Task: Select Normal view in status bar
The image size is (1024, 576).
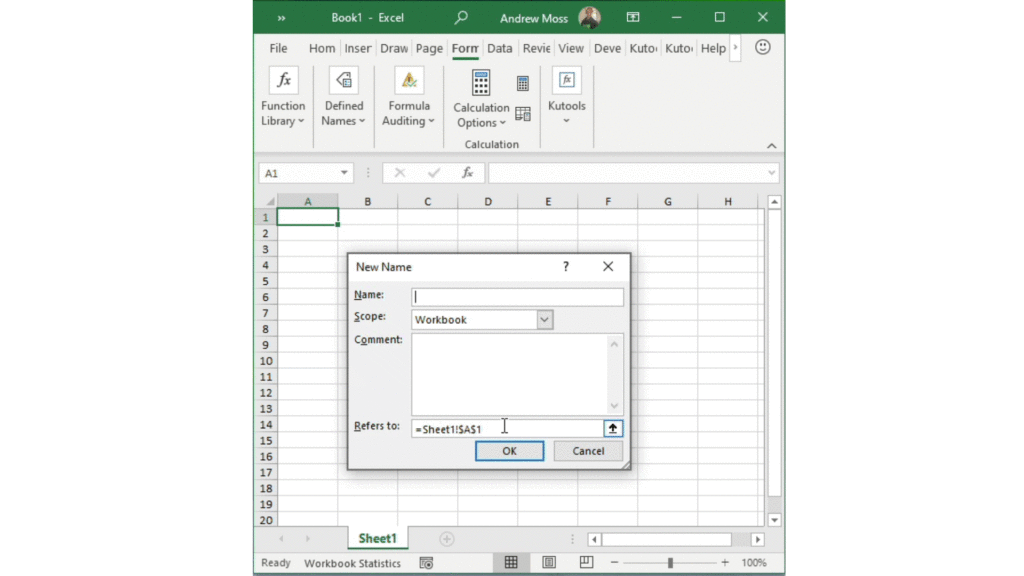Action: pos(511,563)
